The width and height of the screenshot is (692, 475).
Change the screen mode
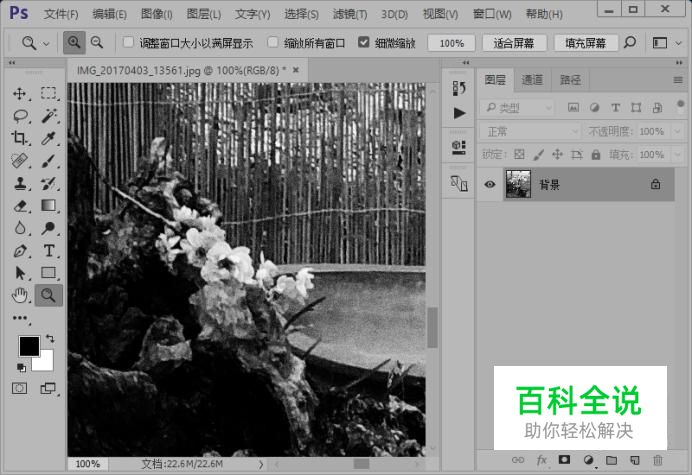point(48,388)
